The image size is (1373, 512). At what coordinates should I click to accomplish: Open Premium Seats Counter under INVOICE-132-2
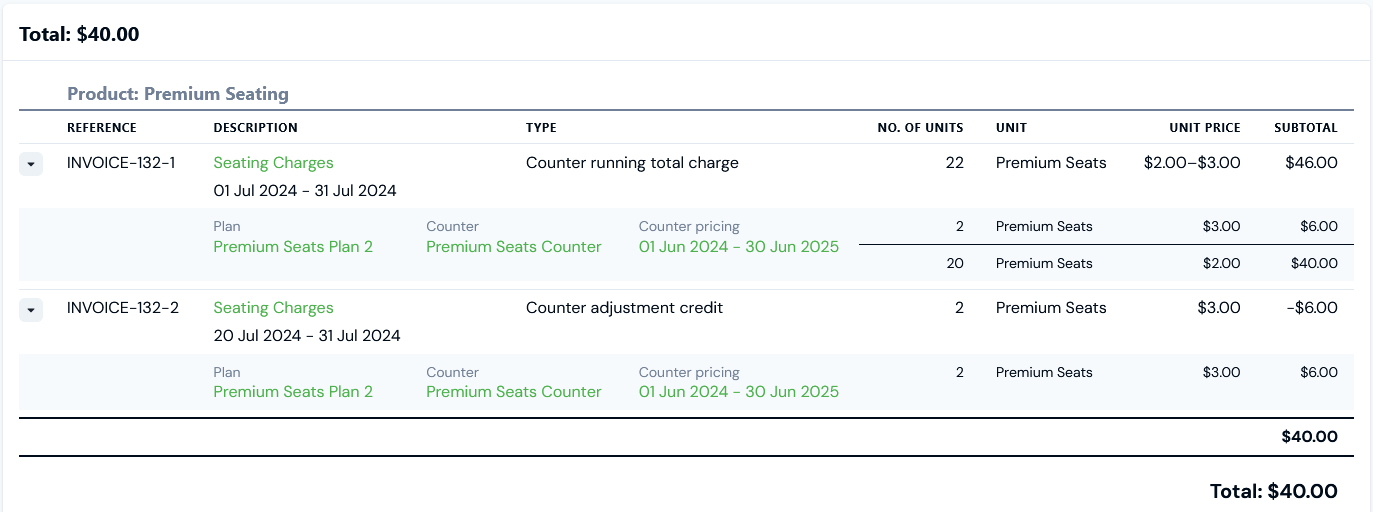(514, 392)
